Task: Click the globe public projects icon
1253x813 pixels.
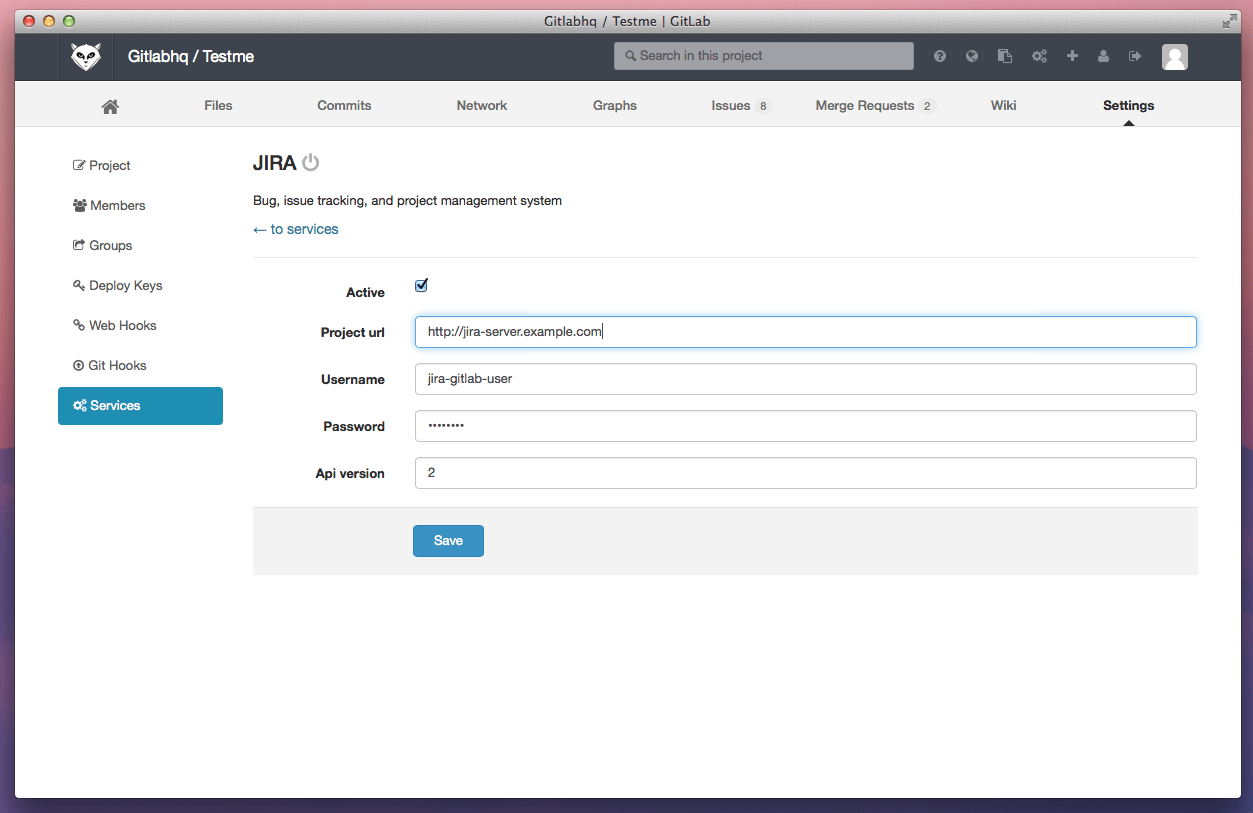Action: (x=971, y=56)
